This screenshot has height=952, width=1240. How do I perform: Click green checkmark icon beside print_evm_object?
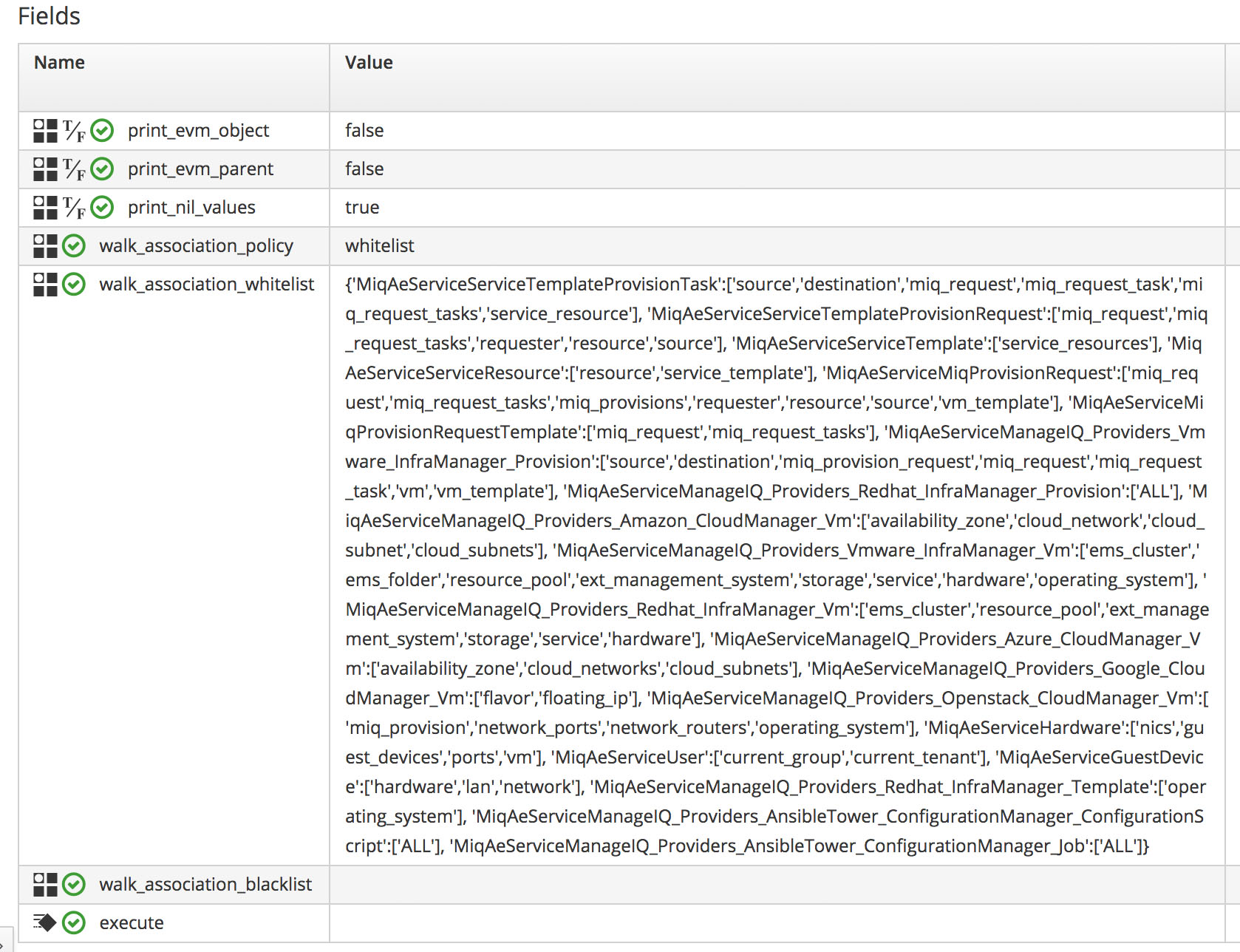click(x=102, y=131)
